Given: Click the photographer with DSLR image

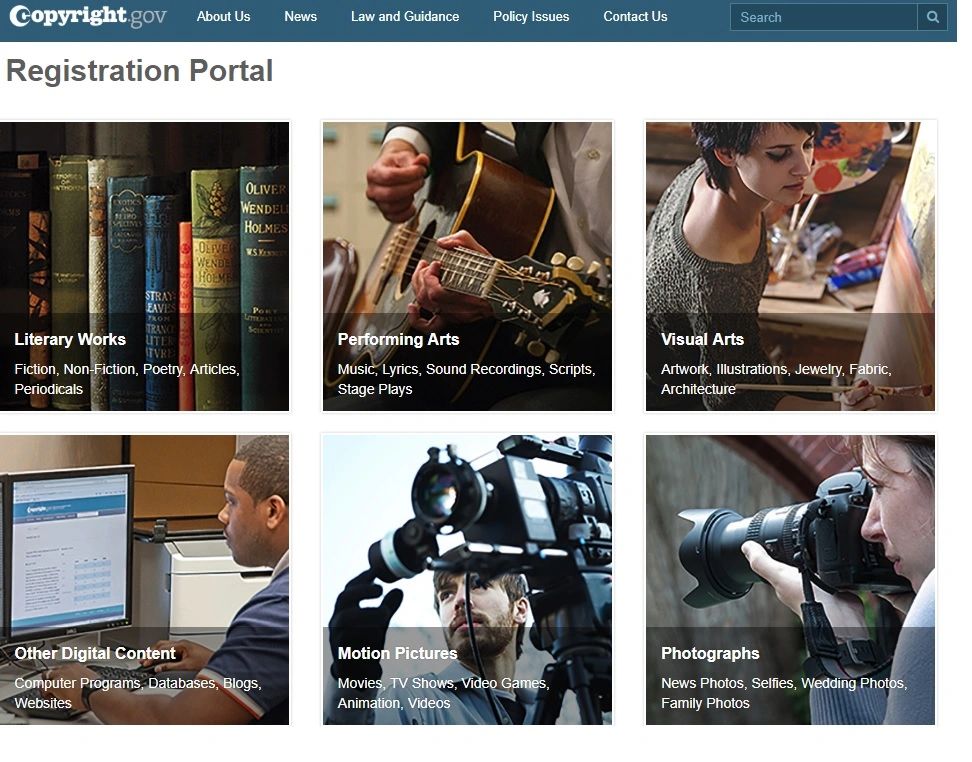Looking at the screenshot, I should (790, 530).
